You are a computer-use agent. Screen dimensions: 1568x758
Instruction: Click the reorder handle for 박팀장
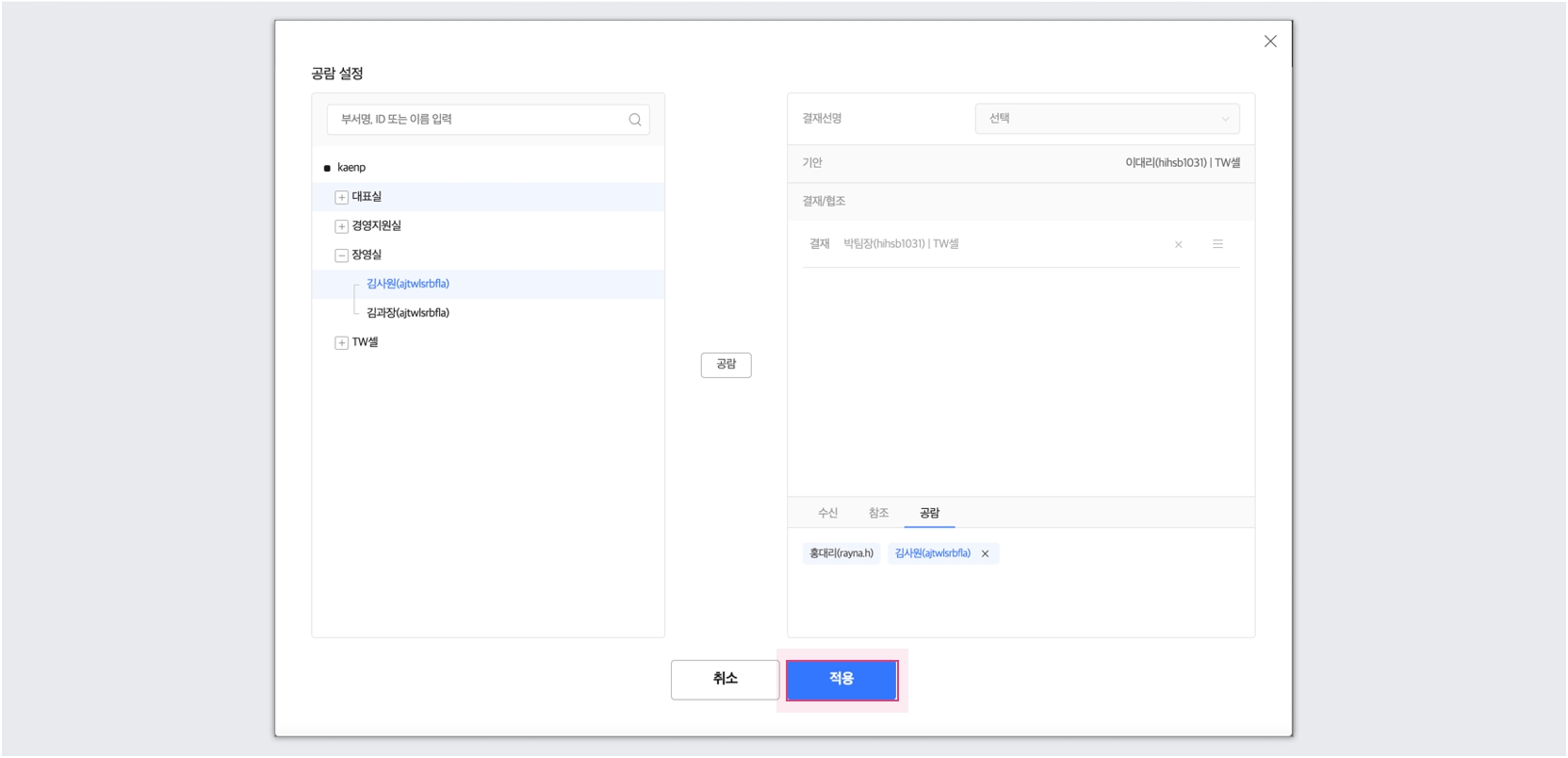coord(1217,244)
